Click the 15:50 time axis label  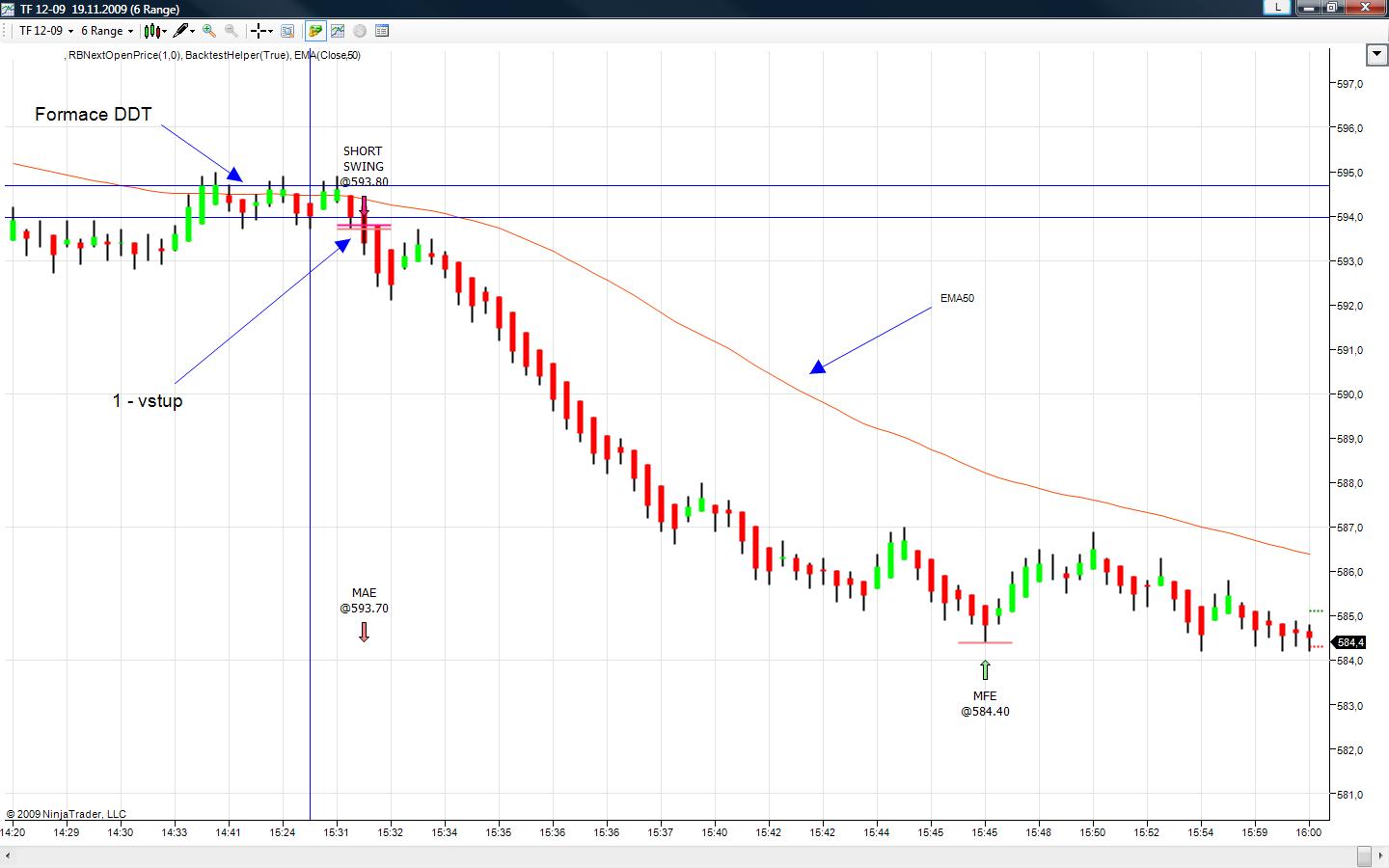click(1093, 832)
